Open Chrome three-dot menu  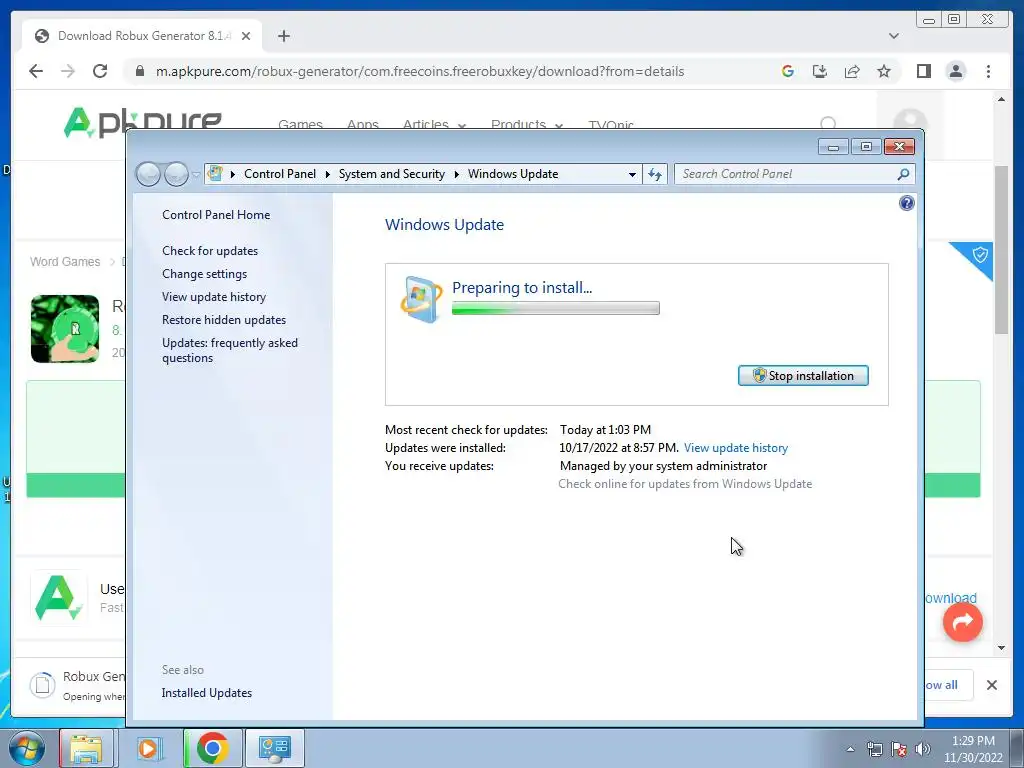(988, 71)
